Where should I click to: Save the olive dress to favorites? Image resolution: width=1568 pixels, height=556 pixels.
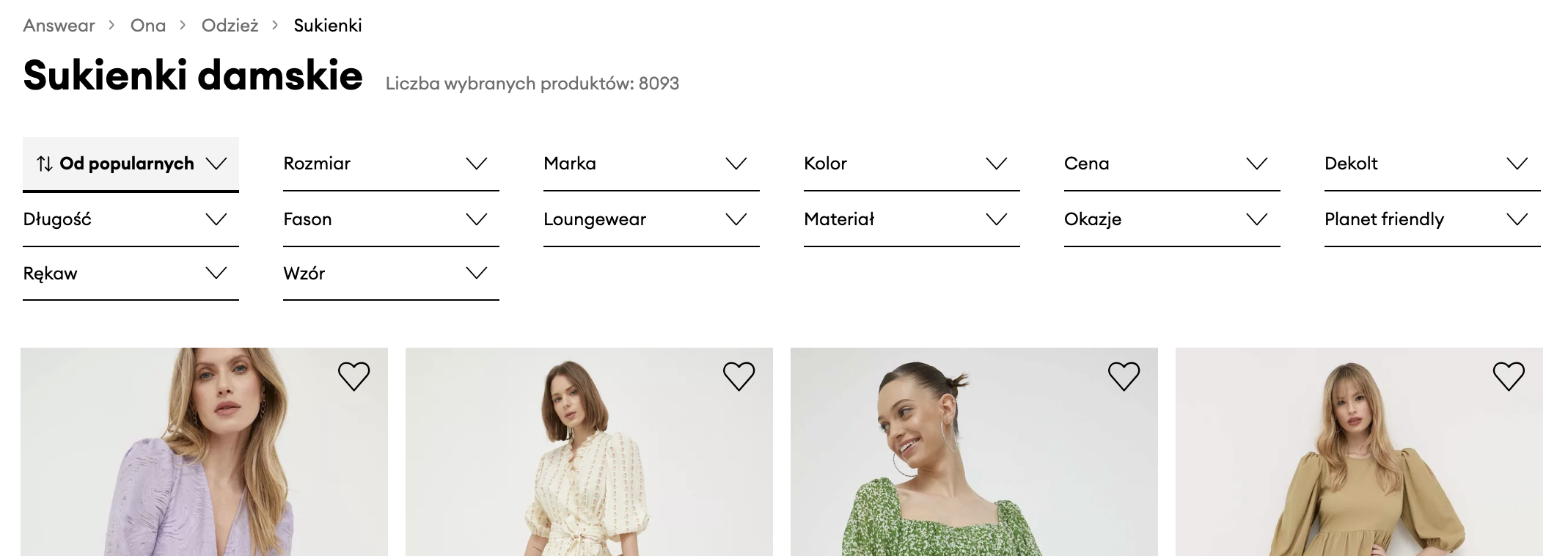(1509, 376)
